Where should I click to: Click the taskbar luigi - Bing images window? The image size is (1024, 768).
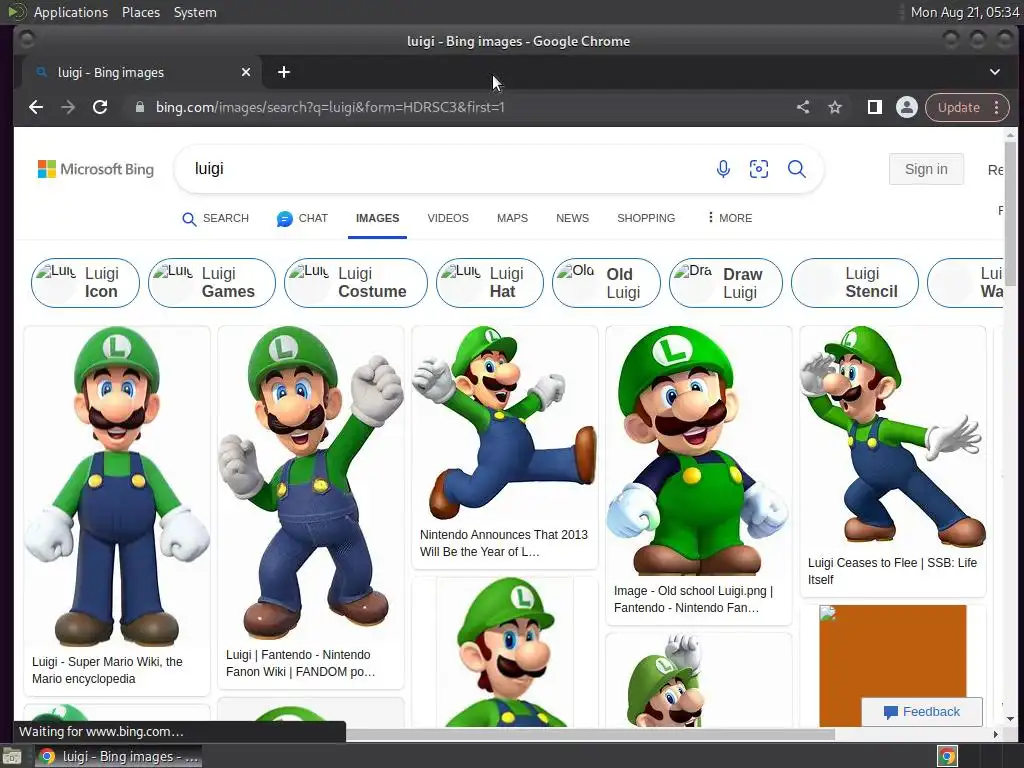click(x=118, y=756)
